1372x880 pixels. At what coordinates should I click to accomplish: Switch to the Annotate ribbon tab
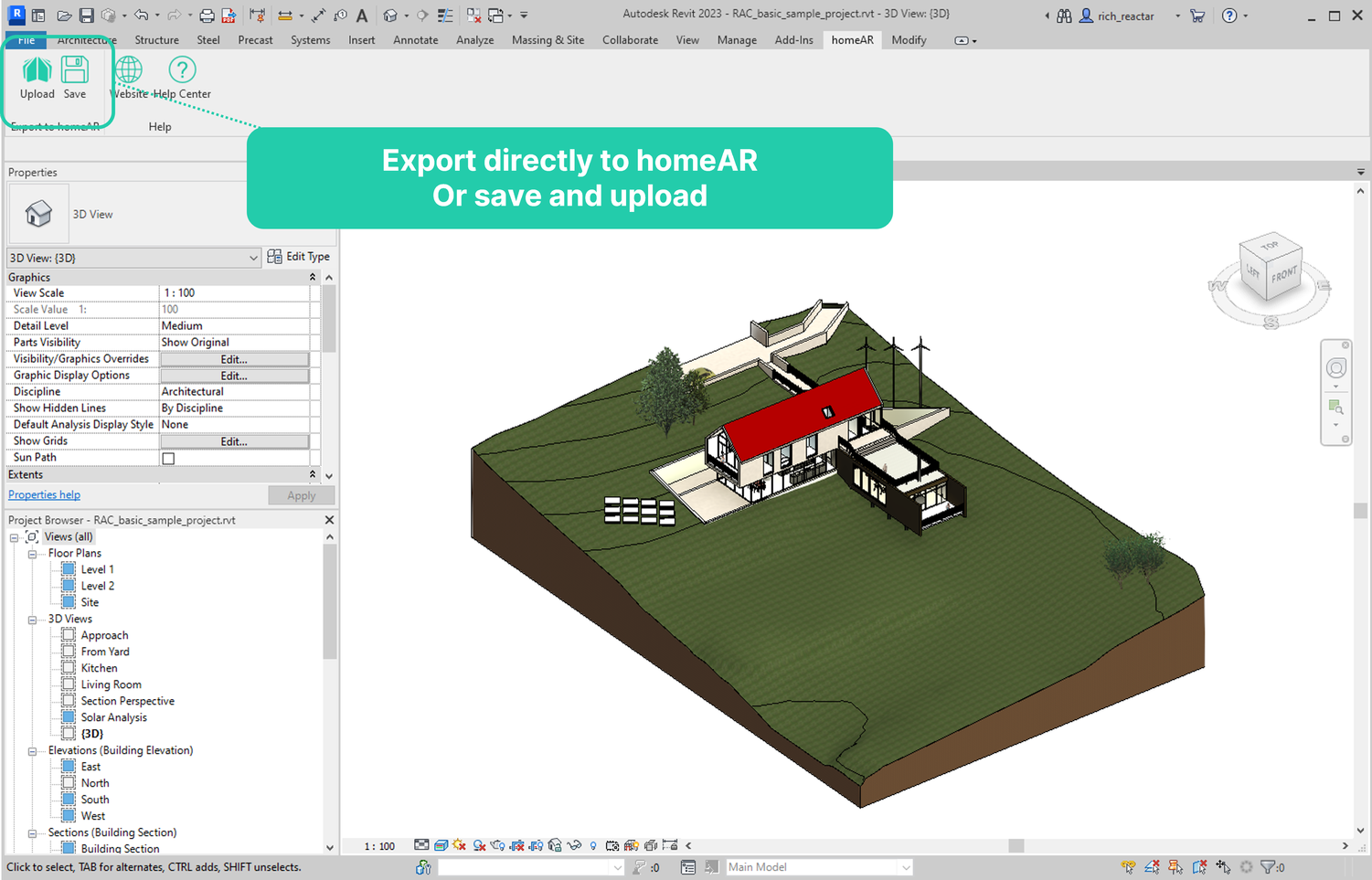(x=415, y=40)
